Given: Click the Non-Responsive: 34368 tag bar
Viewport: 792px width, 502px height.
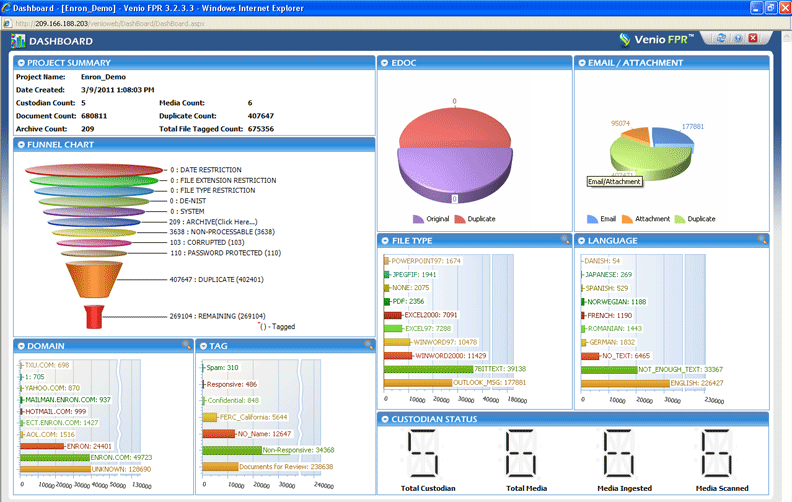Looking at the screenshot, I should pos(232,450).
